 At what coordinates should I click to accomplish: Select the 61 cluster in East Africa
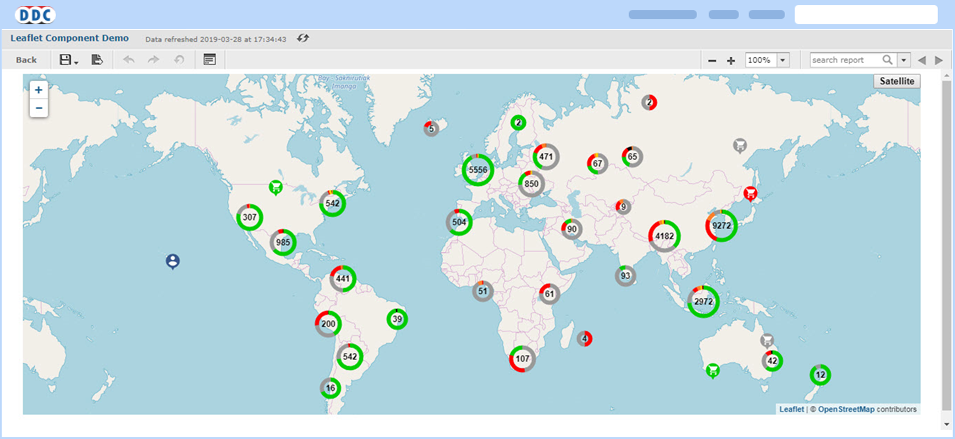coord(549,294)
